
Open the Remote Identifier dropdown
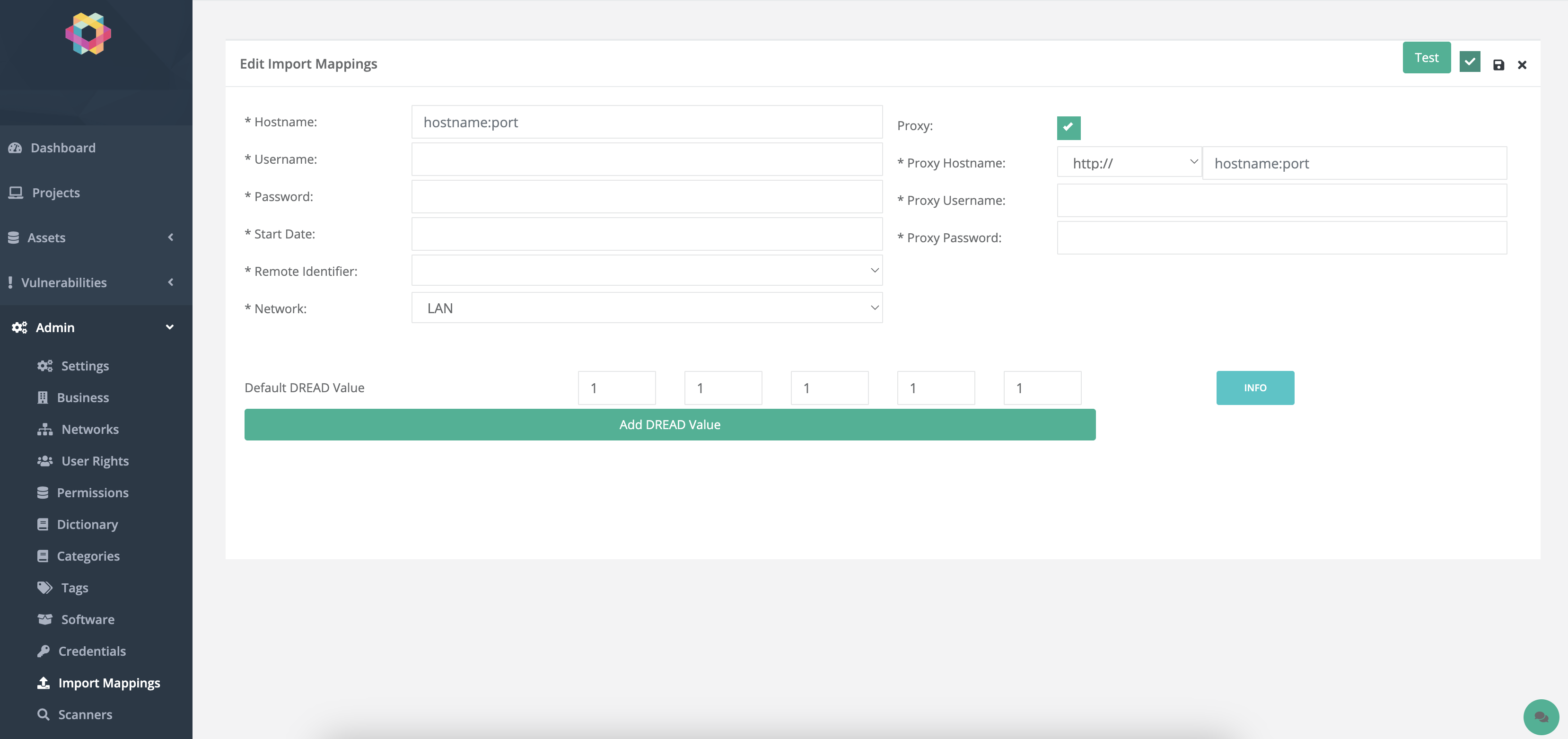[647, 270]
